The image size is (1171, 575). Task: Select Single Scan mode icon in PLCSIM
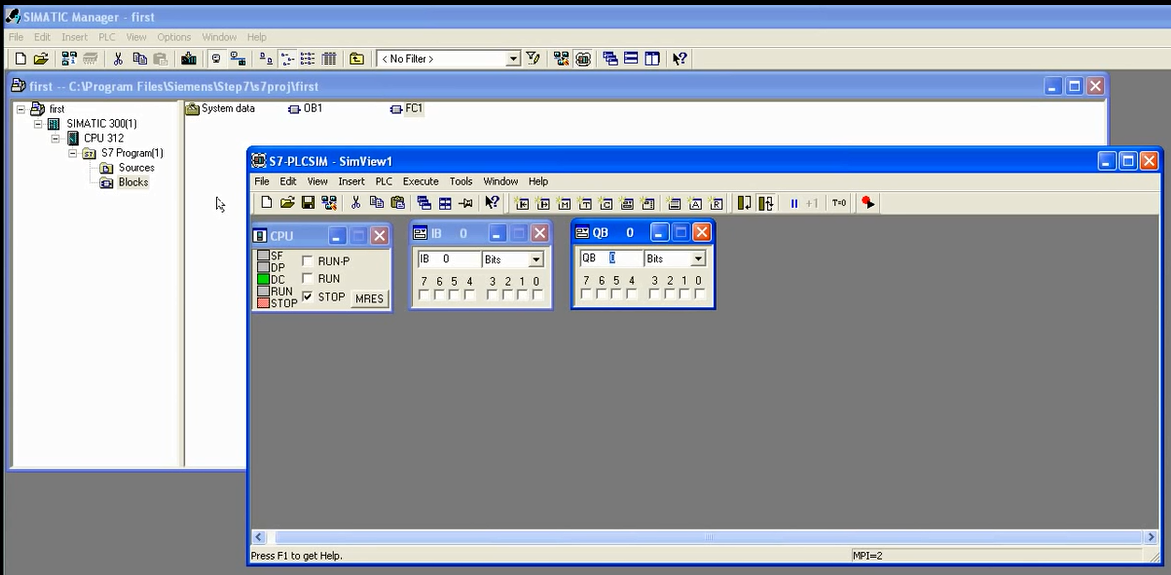click(744, 203)
